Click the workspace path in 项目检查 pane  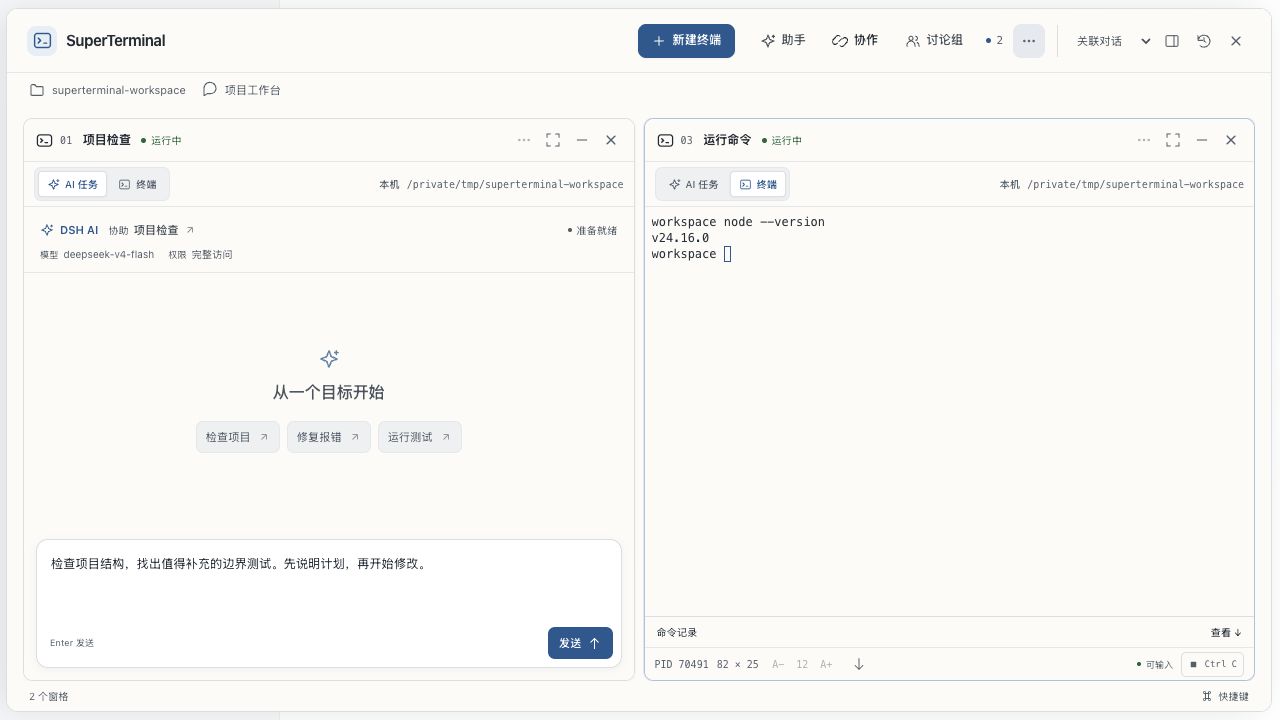(515, 184)
